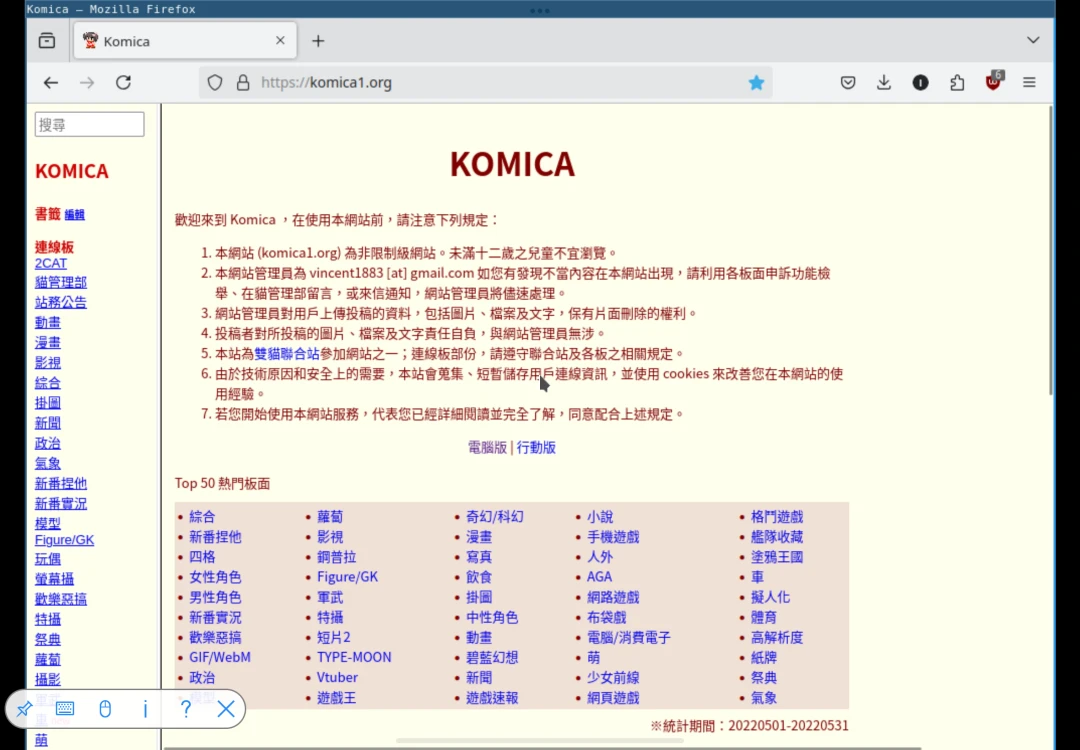Open the Firefox downloads panel
The image size is (1080, 750).
pyautogui.click(x=884, y=83)
